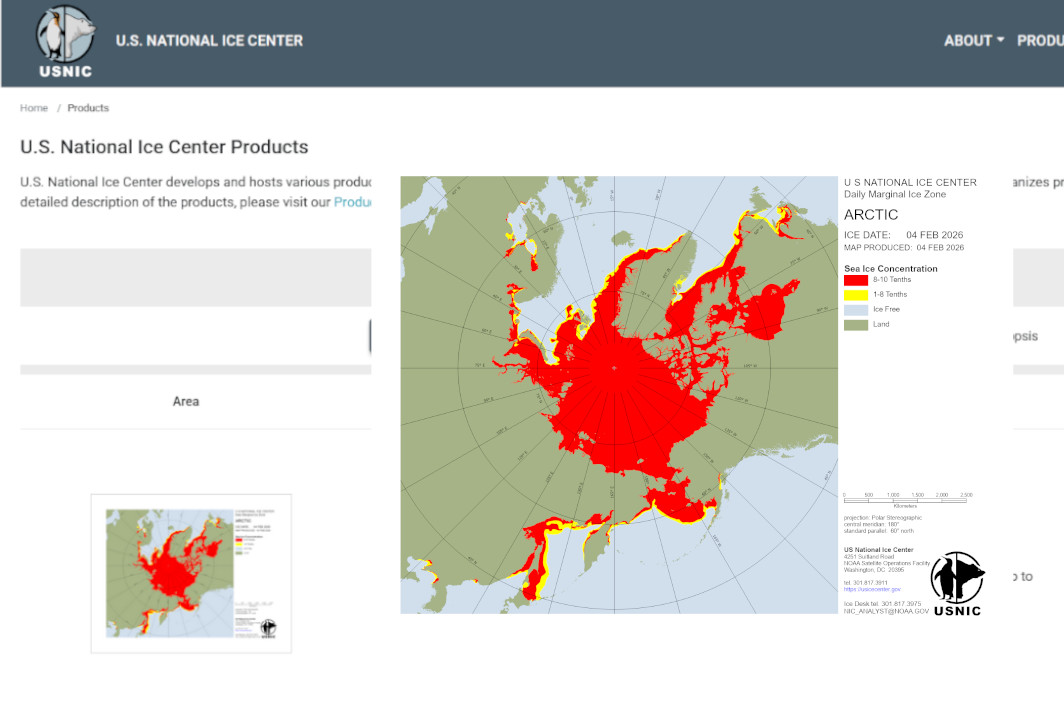1064x714 pixels.
Task: Click the black USNIC logo on the map sheet
Action: 957,584
